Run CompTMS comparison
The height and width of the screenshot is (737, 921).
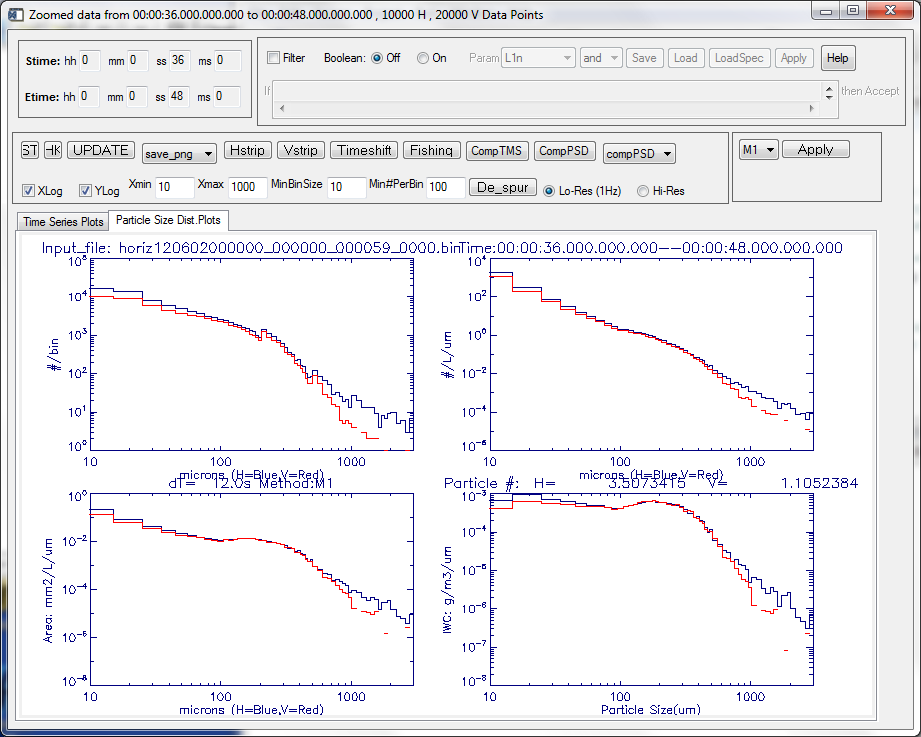click(496, 151)
